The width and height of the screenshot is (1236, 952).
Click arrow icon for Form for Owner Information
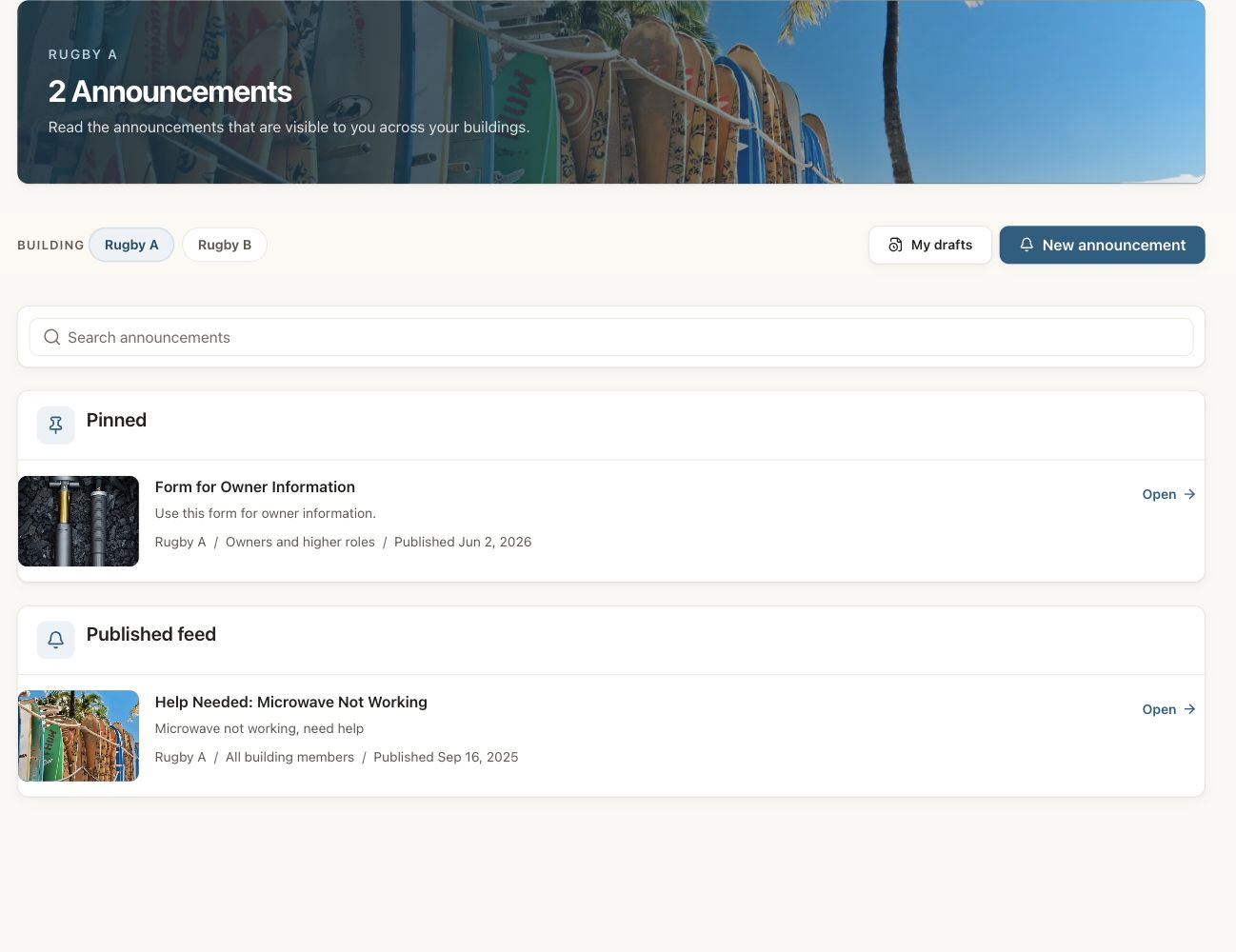tap(1189, 494)
